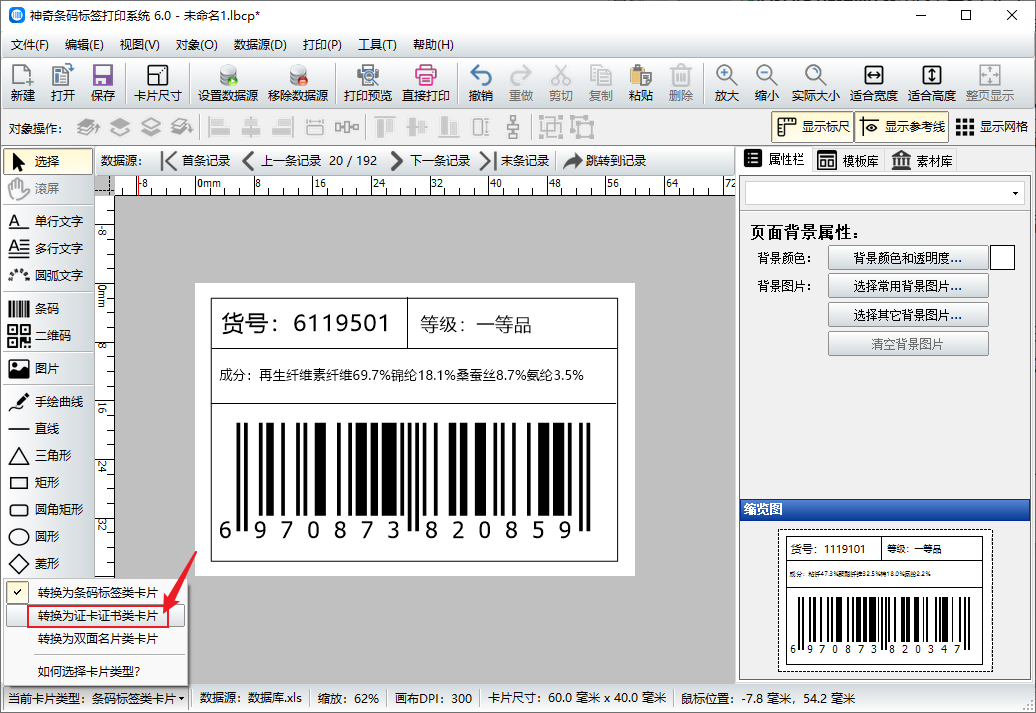The width and height of the screenshot is (1036, 713).
Task: Select the 图片 image tool
Action: pos(47,368)
